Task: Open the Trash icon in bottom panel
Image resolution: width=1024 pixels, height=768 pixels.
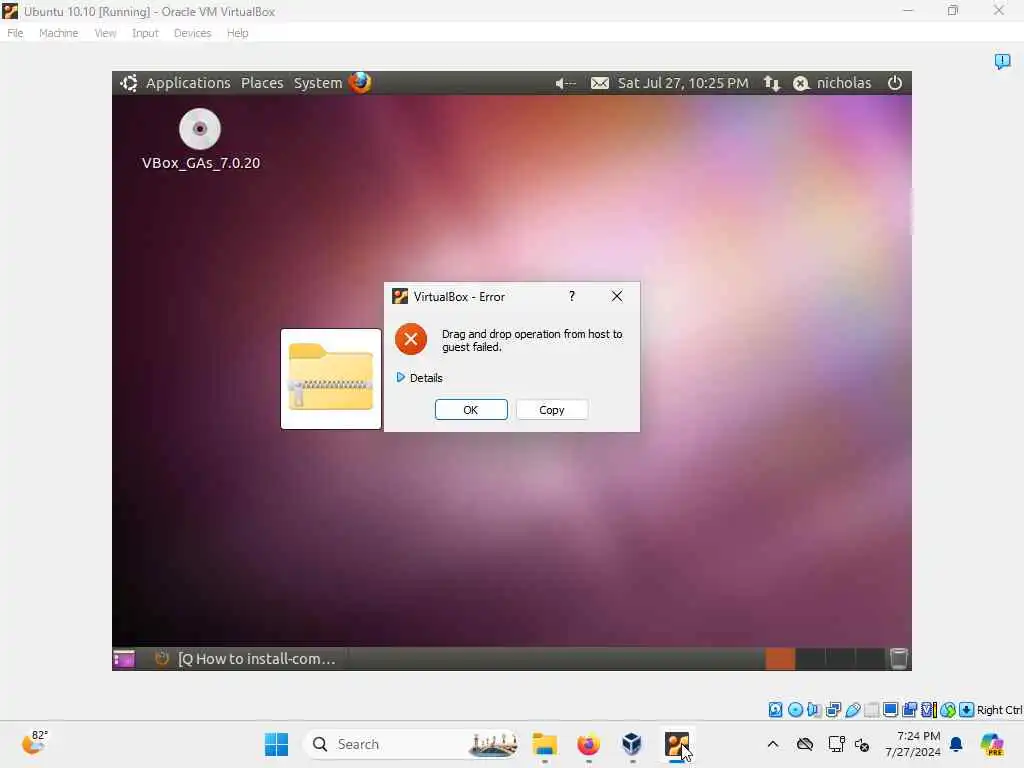Action: [899, 658]
